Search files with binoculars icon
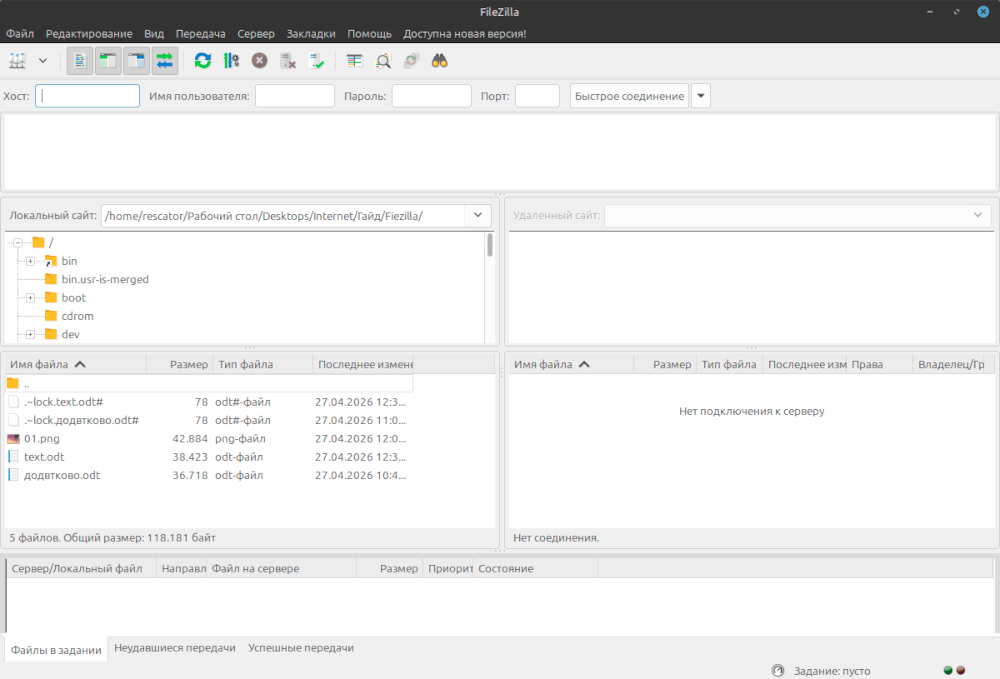The image size is (1000, 679). (439, 61)
